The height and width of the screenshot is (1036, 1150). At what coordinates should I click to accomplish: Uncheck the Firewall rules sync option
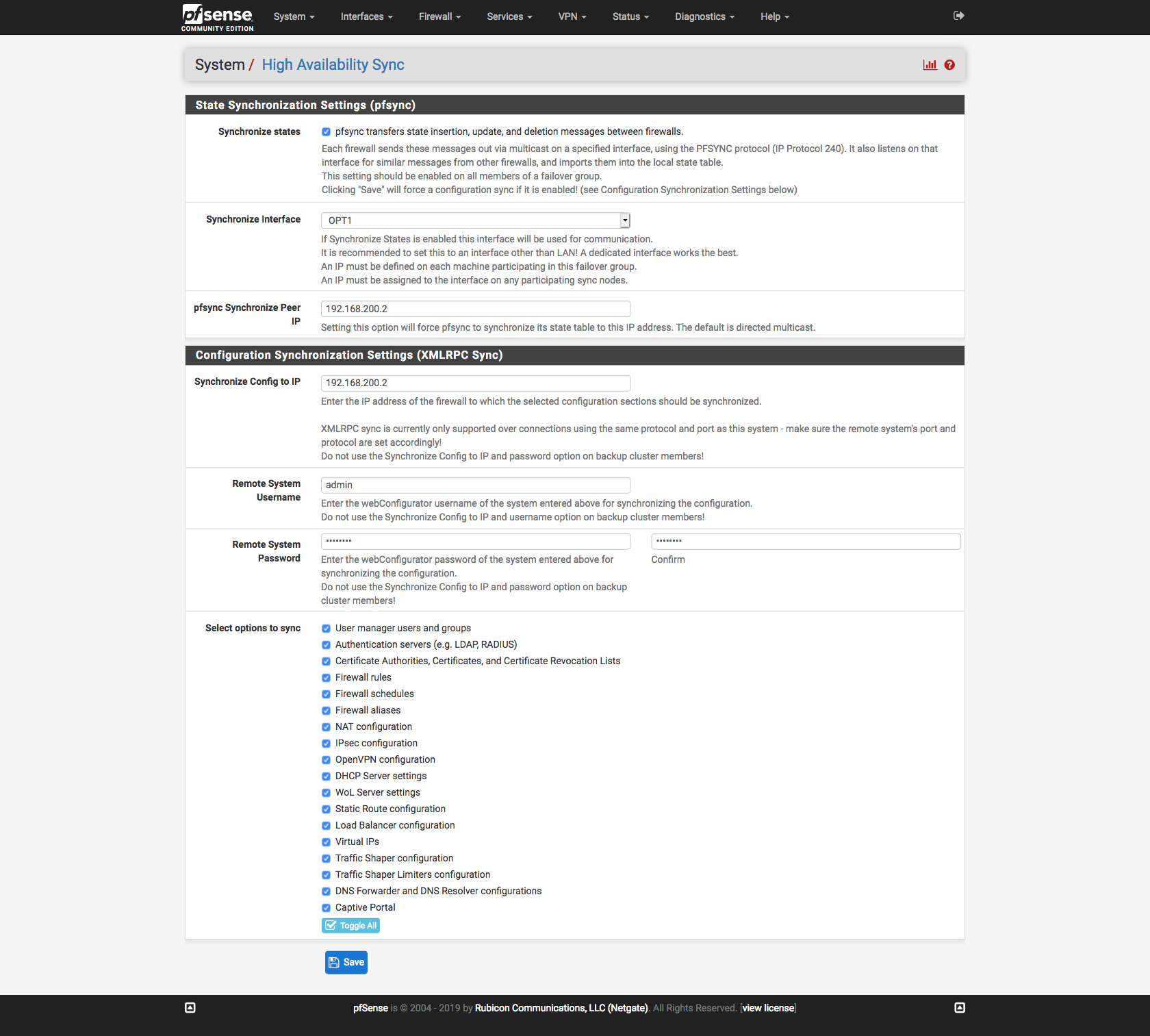pyautogui.click(x=327, y=678)
